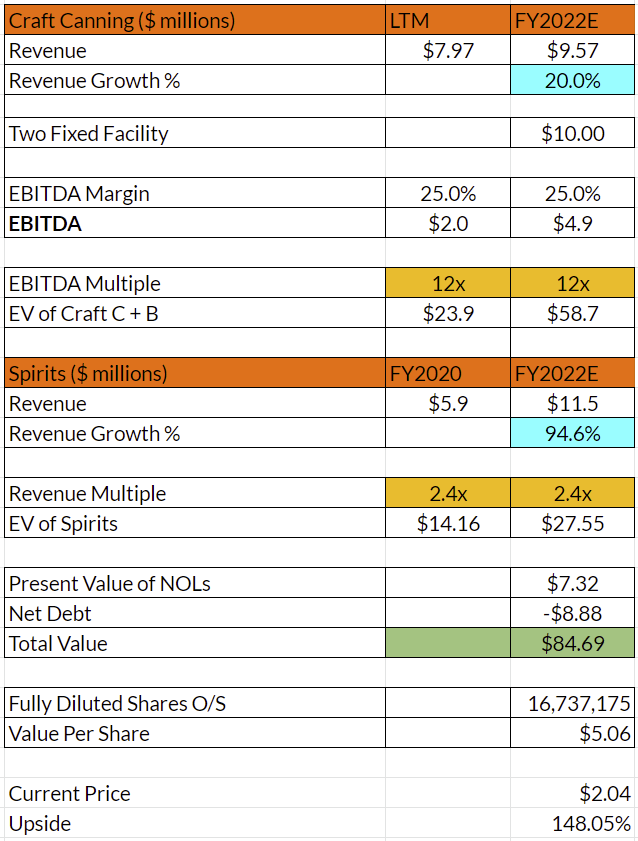This screenshot has height=841, width=638.
Task: Click the NOLs value $7.32
Action: [572, 583]
